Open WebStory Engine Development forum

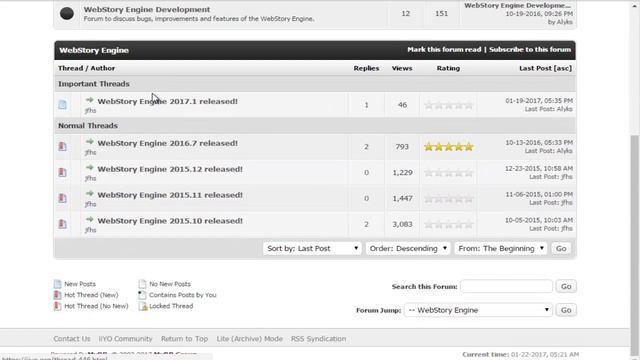click(x=147, y=9)
